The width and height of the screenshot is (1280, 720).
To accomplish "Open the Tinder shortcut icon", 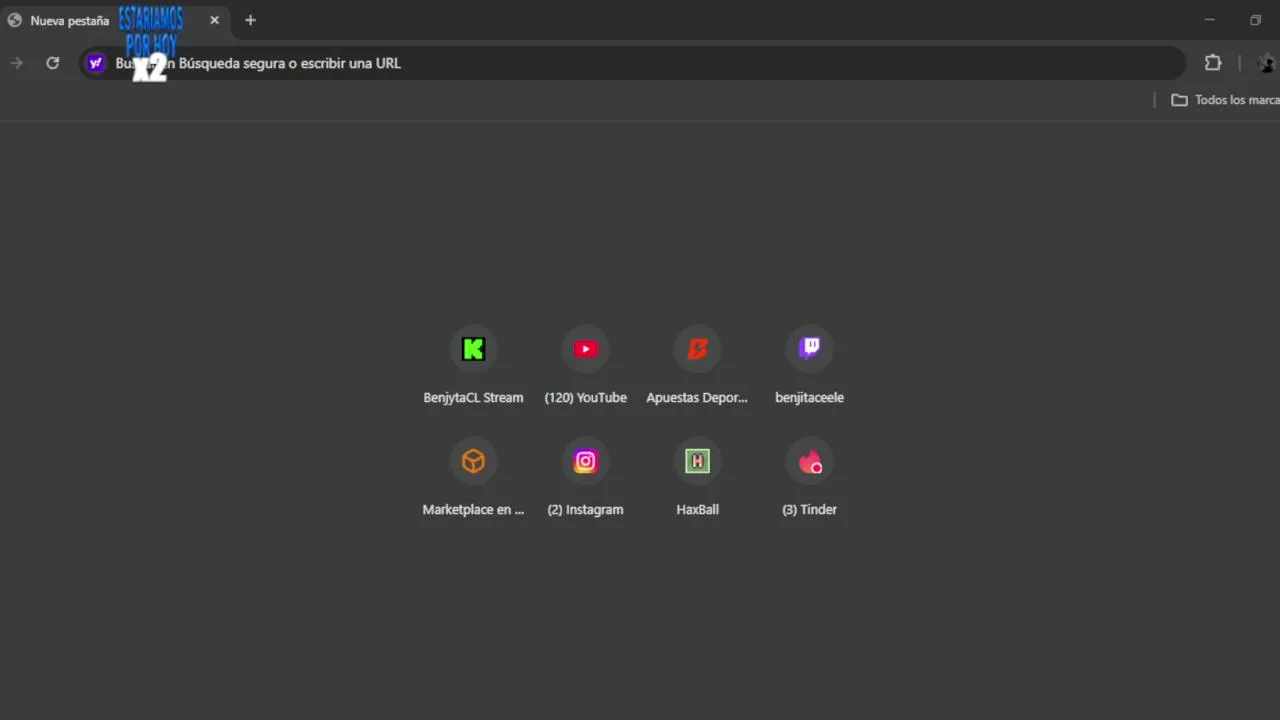I will [809, 461].
